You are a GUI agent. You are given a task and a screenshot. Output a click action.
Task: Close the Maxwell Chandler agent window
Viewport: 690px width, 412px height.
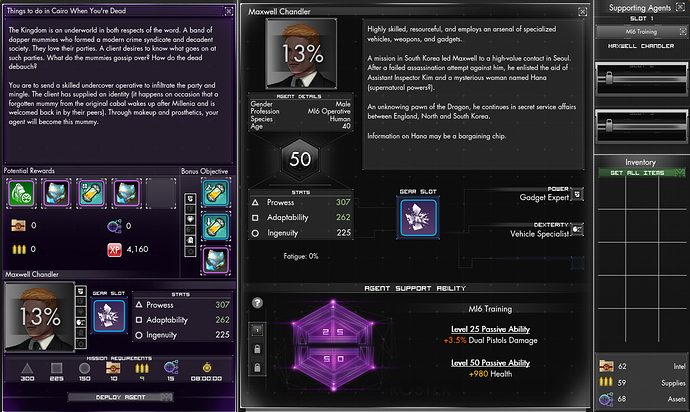point(582,12)
